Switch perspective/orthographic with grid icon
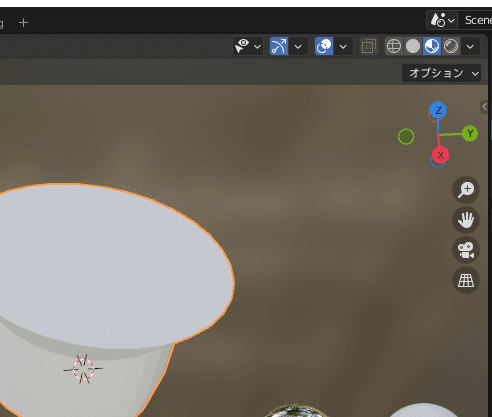This screenshot has width=492, height=417. [466, 280]
